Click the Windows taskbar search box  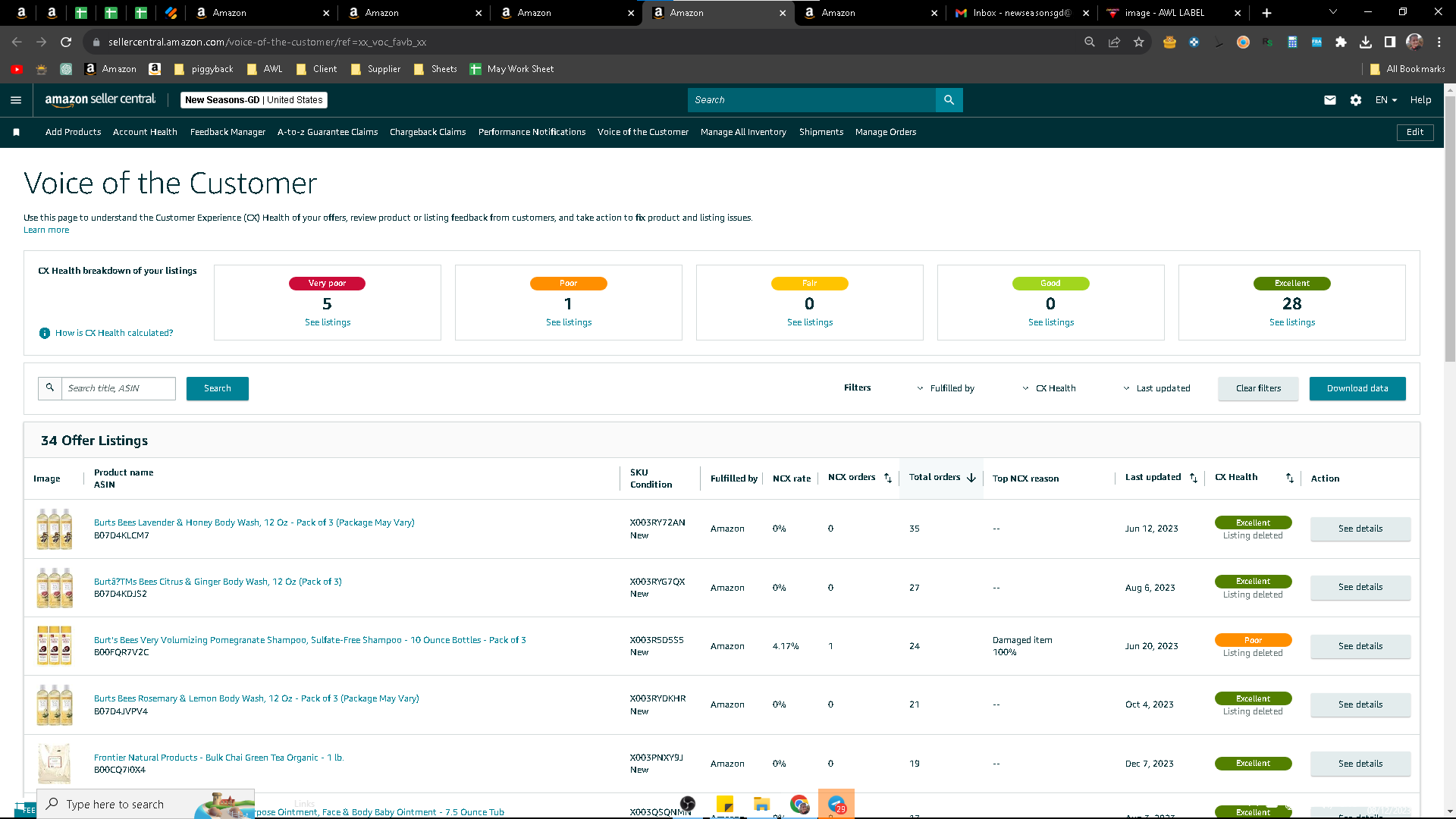tap(146, 805)
